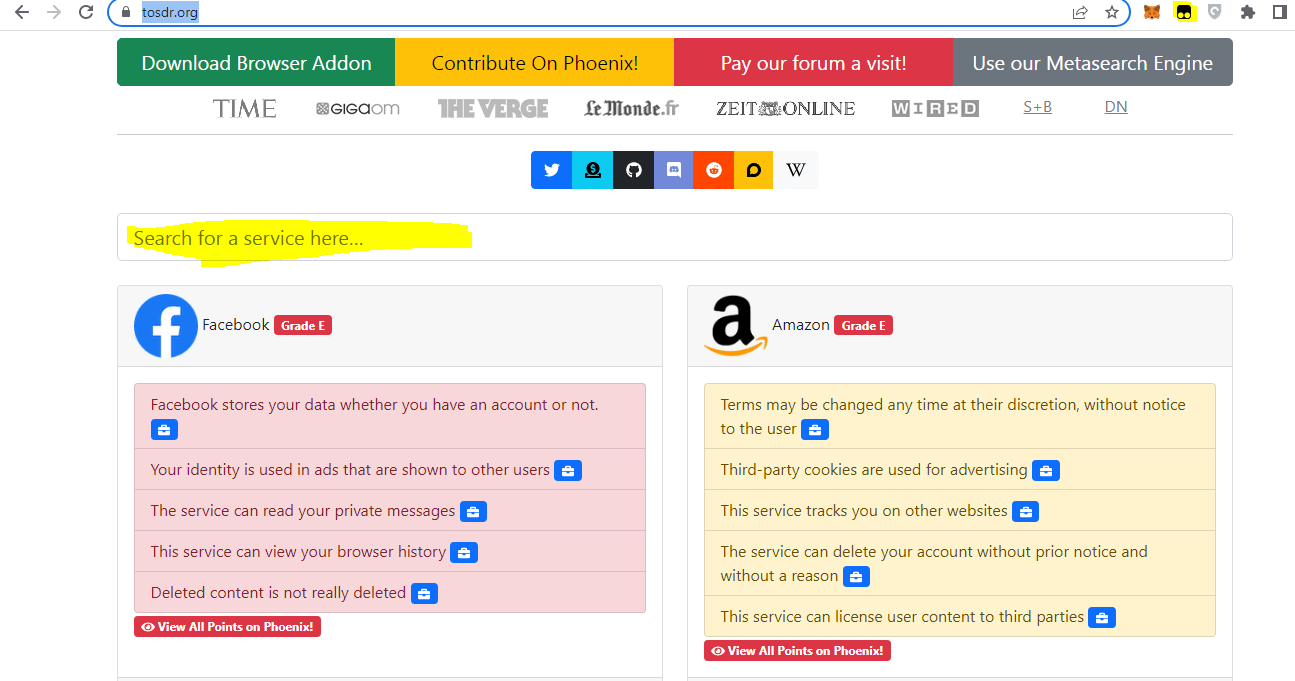Click Use our Metasearch Engine button
This screenshot has height=681, width=1295.
(1093, 63)
